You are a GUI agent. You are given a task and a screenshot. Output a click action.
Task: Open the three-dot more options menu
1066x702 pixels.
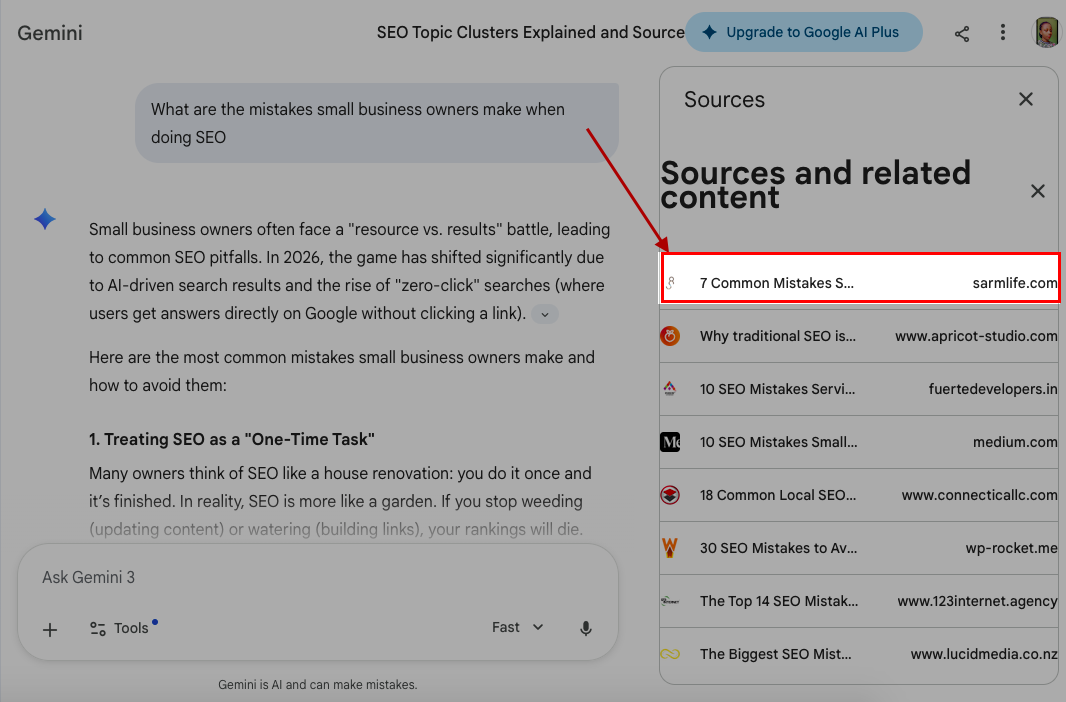click(1003, 33)
